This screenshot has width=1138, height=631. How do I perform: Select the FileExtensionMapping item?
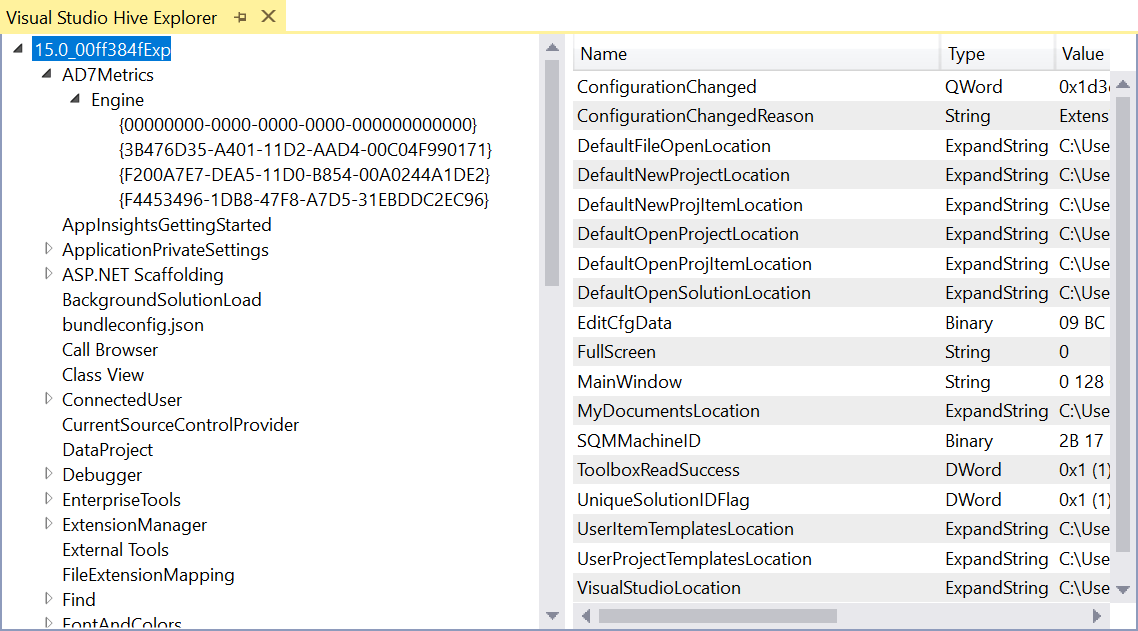click(148, 575)
